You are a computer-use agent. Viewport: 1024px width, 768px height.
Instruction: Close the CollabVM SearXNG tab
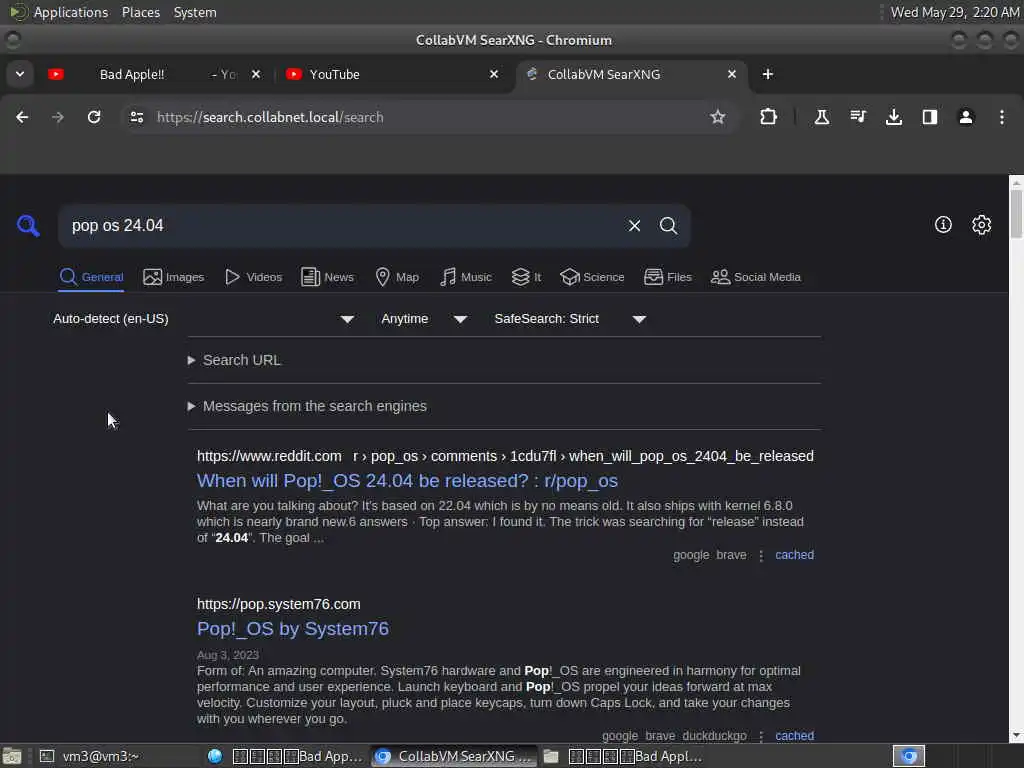[x=731, y=74]
